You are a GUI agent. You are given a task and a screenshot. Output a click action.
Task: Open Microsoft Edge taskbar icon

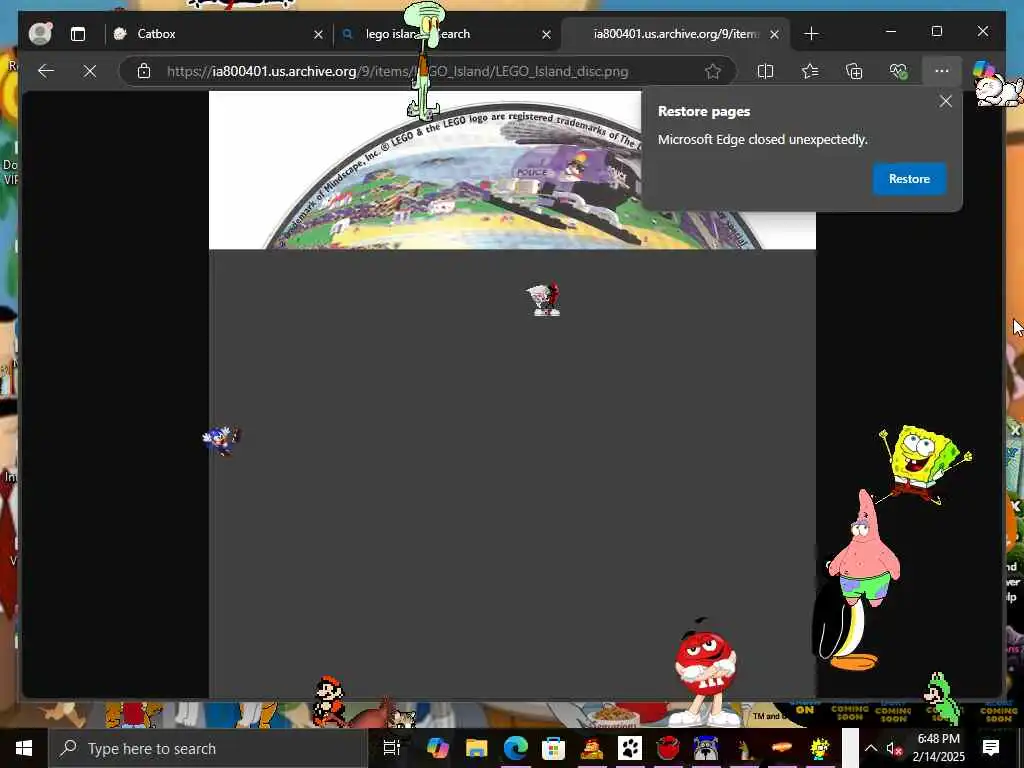(515, 748)
